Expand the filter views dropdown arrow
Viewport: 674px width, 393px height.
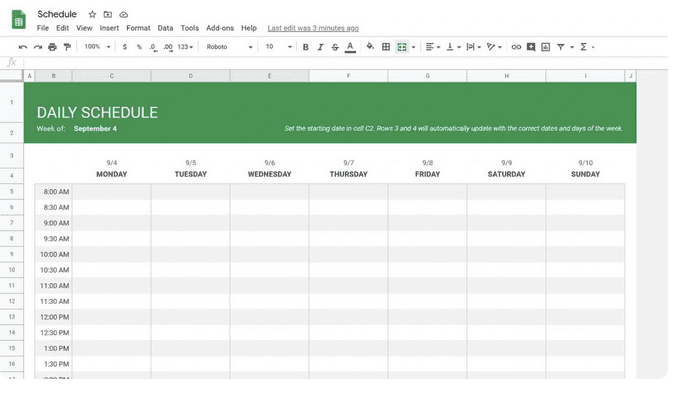[x=572, y=47]
